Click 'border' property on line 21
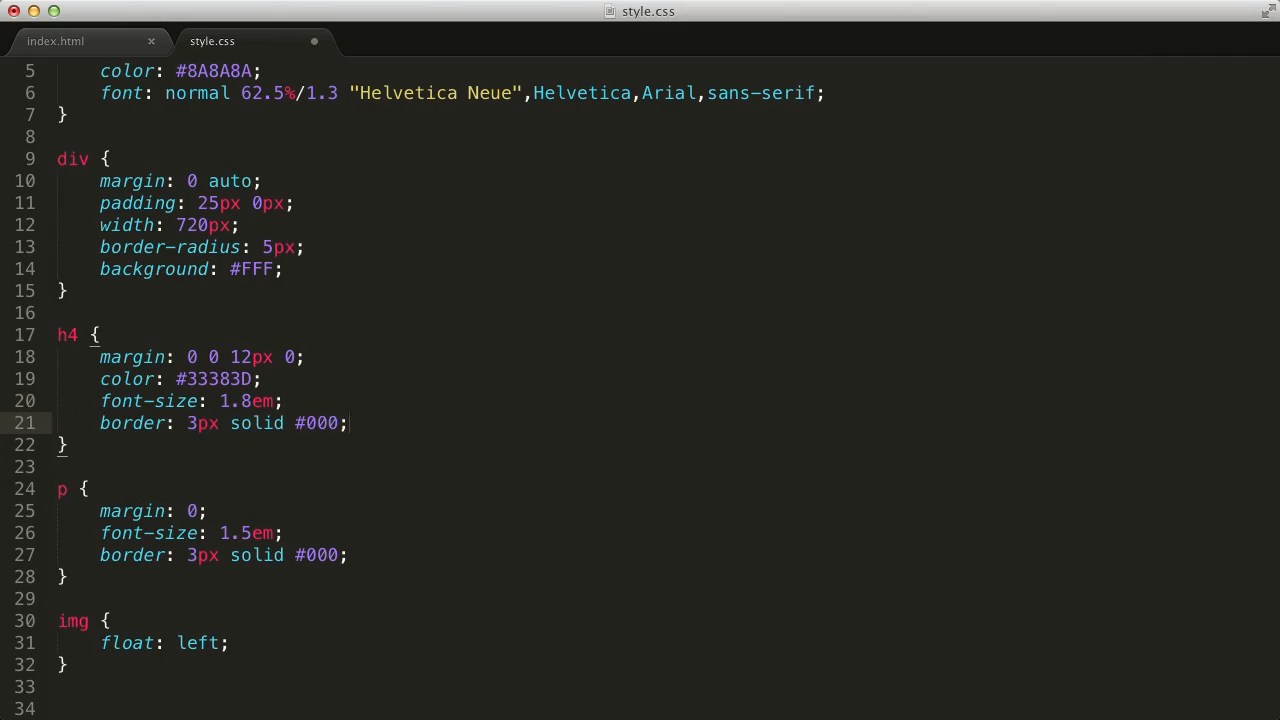The image size is (1280, 720). tap(132, 423)
